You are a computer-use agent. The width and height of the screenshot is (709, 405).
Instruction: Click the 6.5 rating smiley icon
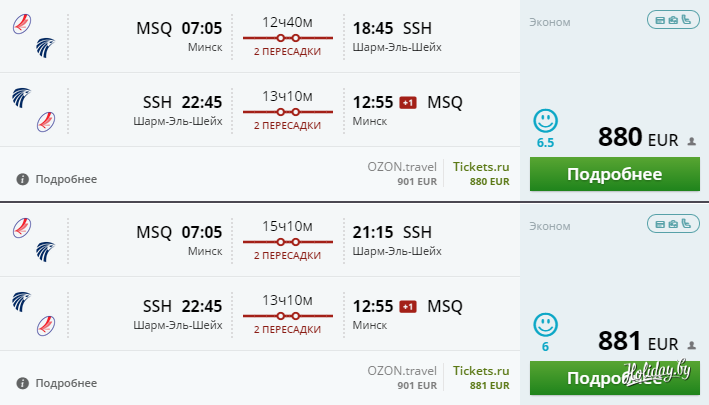545,122
